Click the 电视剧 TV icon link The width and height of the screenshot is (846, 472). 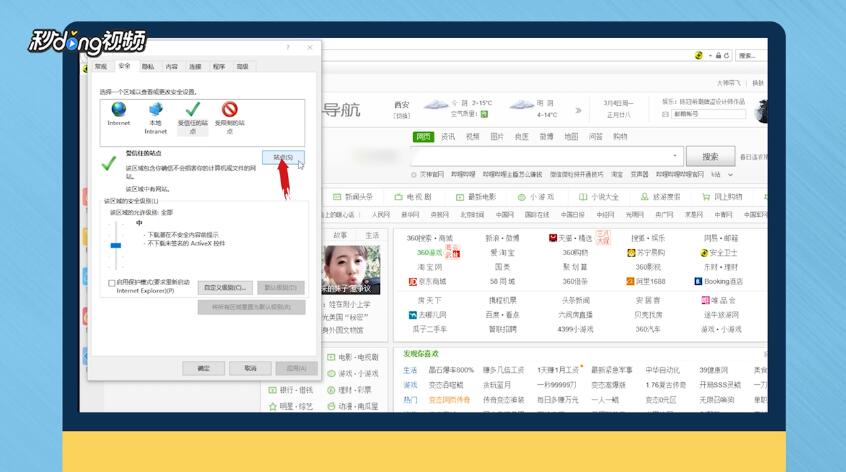coord(413,197)
